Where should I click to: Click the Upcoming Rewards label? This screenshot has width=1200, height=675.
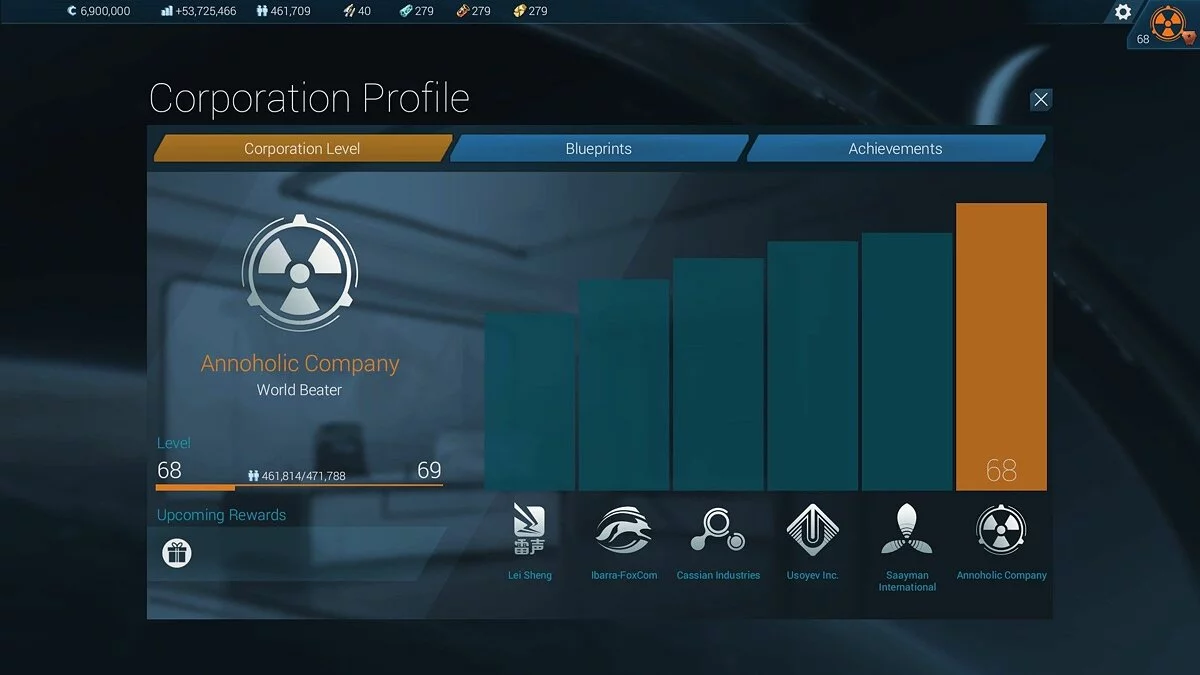coord(221,515)
